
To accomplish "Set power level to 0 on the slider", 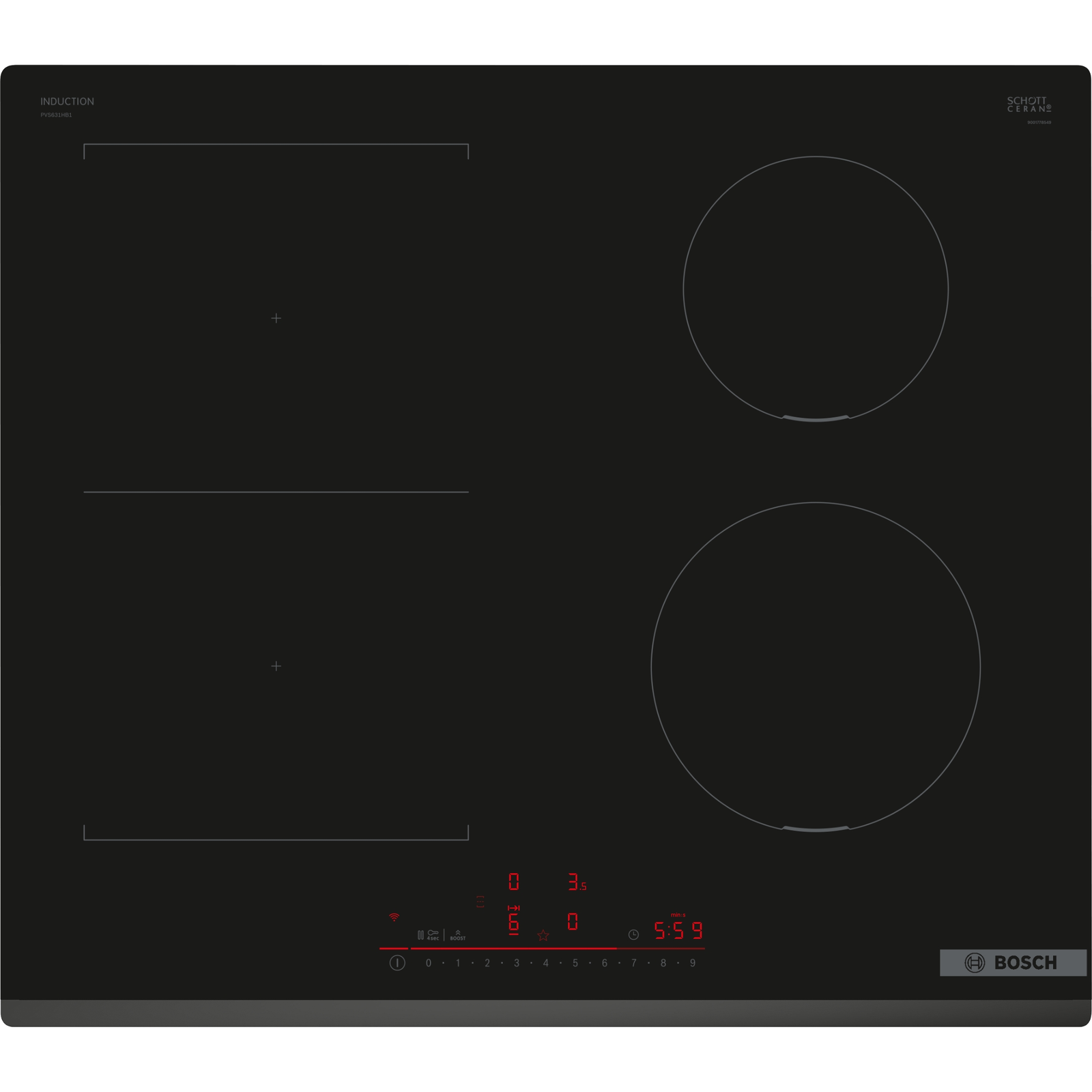I will [429, 963].
